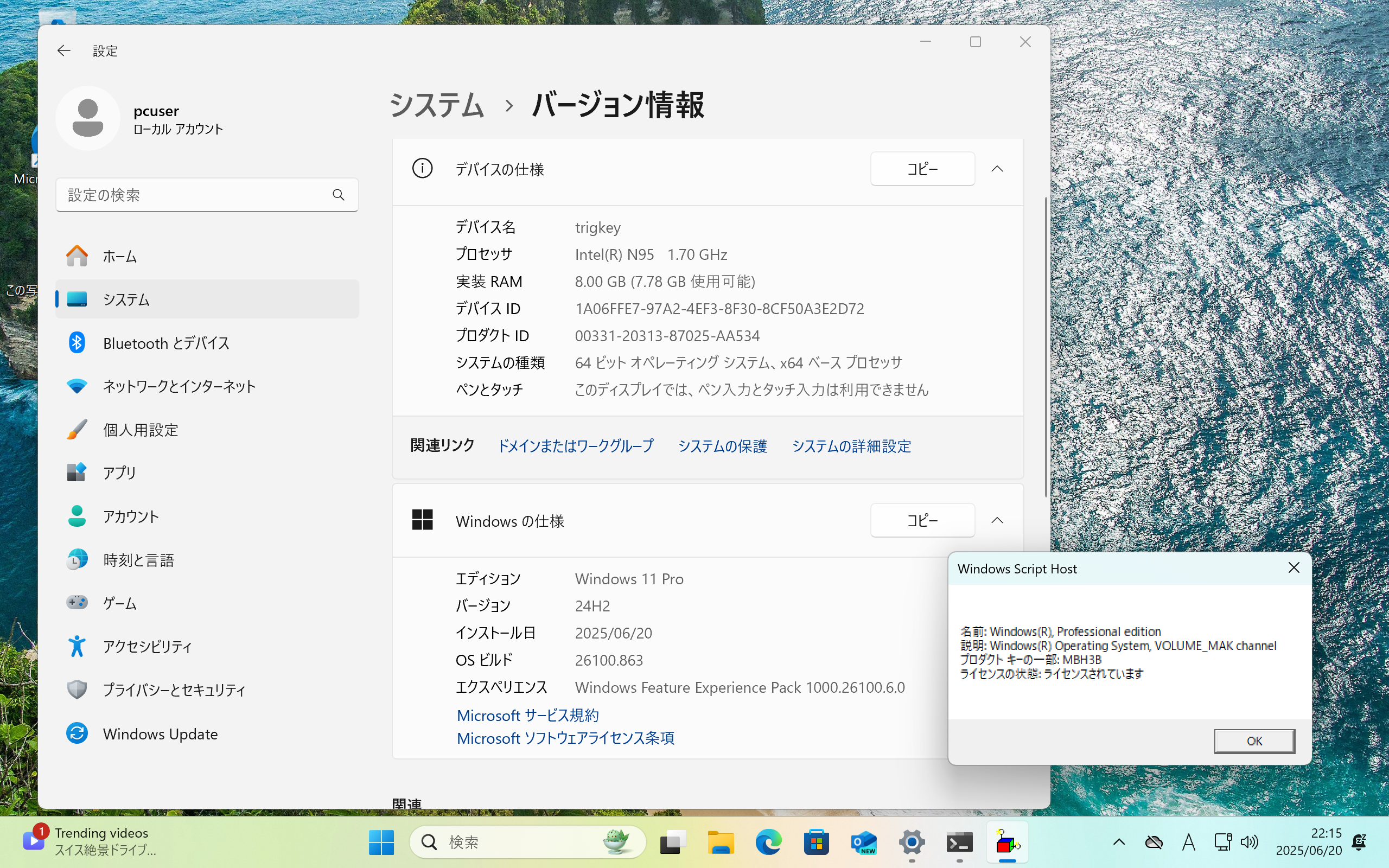Click the ゲーム controller icon
Screen dimensions: 1389x868
77,602
